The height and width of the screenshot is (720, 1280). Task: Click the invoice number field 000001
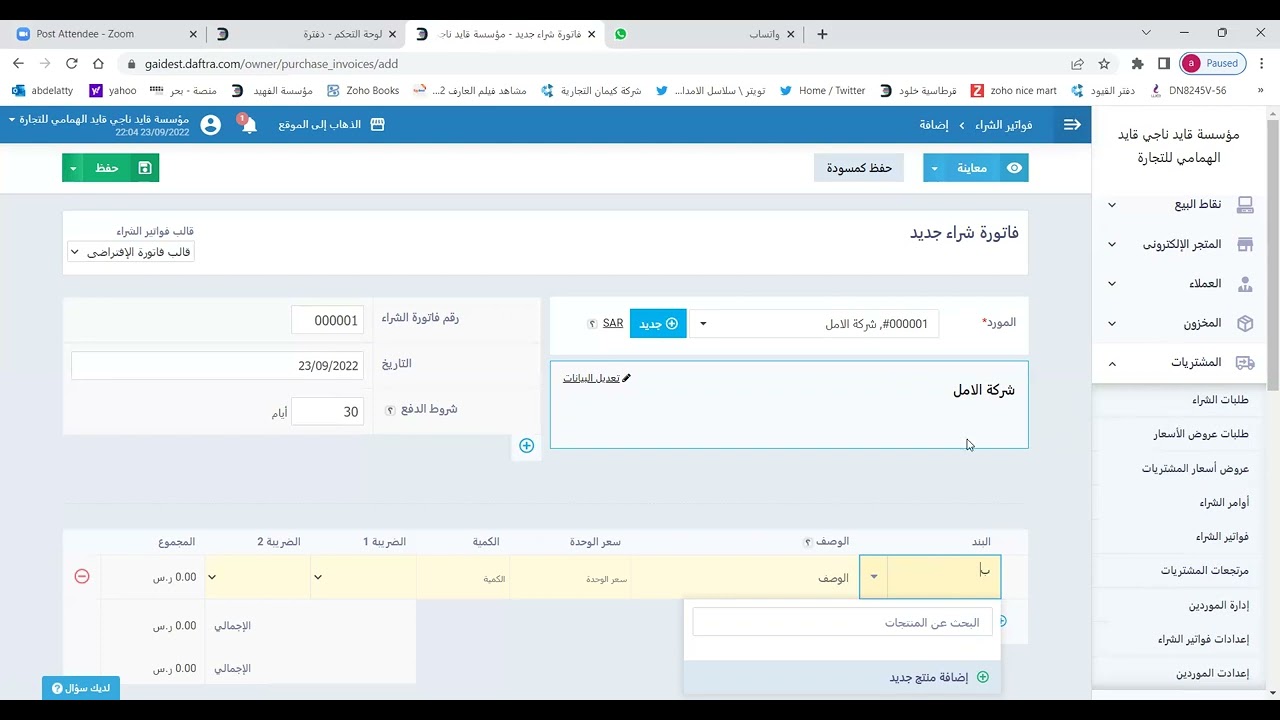(328, 320)
